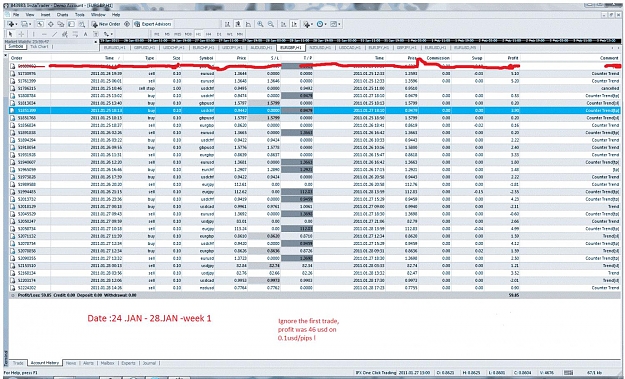The height and width of the screenshot is (379, 625).
Task: Click the New Order button
Action: click(x=106, y=24)
